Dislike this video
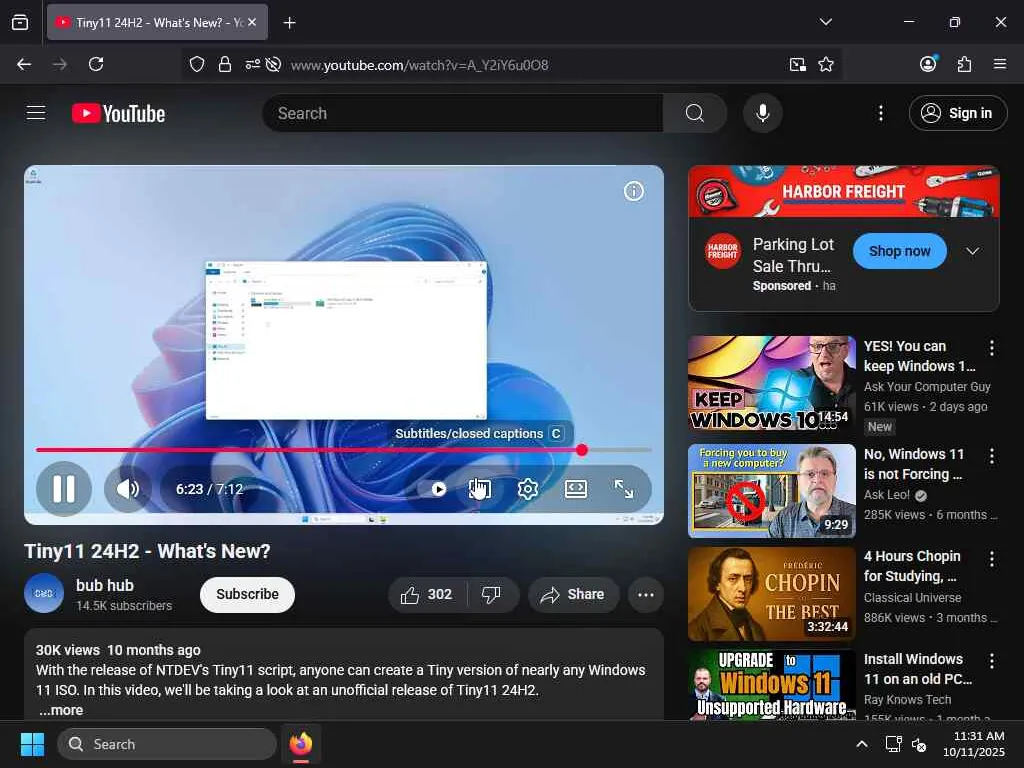Image resolution: width=1024 pixels, height=768 pixels. [491, 594]
